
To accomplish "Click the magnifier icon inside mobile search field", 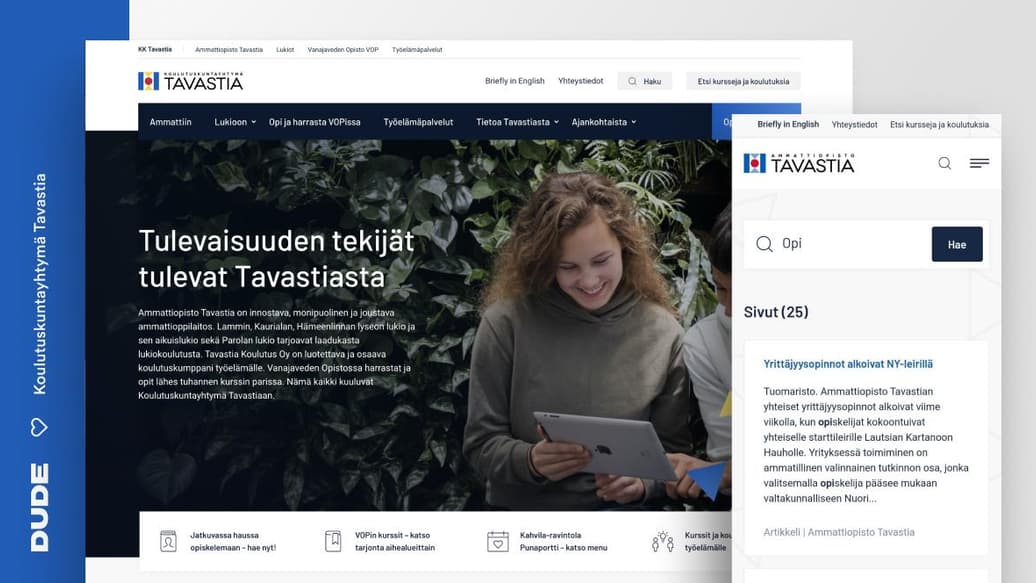I will pos(764,244).
